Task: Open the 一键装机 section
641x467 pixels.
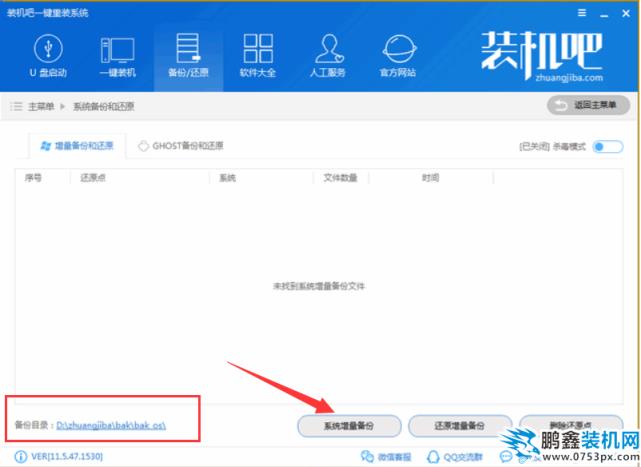Action: pos(118,56)
